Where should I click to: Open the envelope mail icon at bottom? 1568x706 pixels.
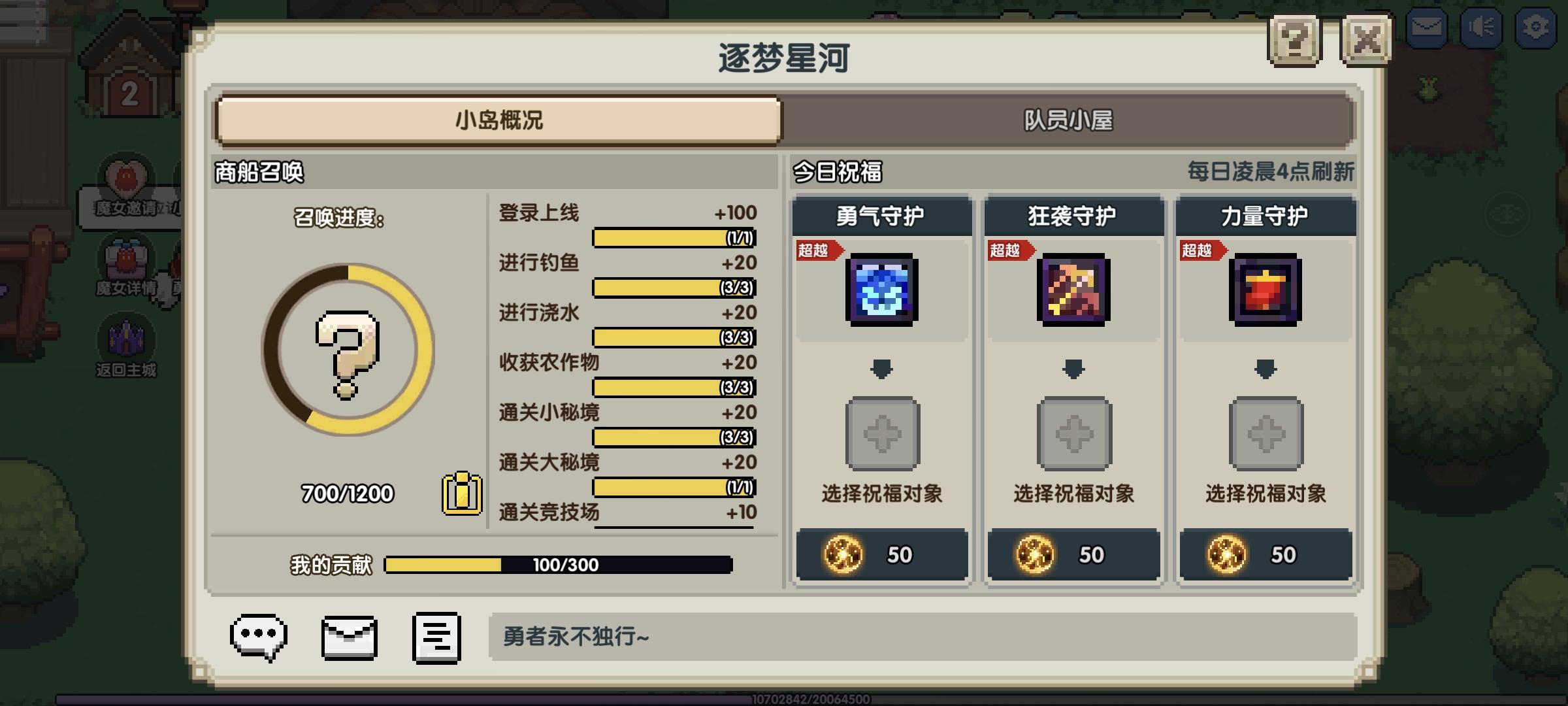[x=350, y=637]
